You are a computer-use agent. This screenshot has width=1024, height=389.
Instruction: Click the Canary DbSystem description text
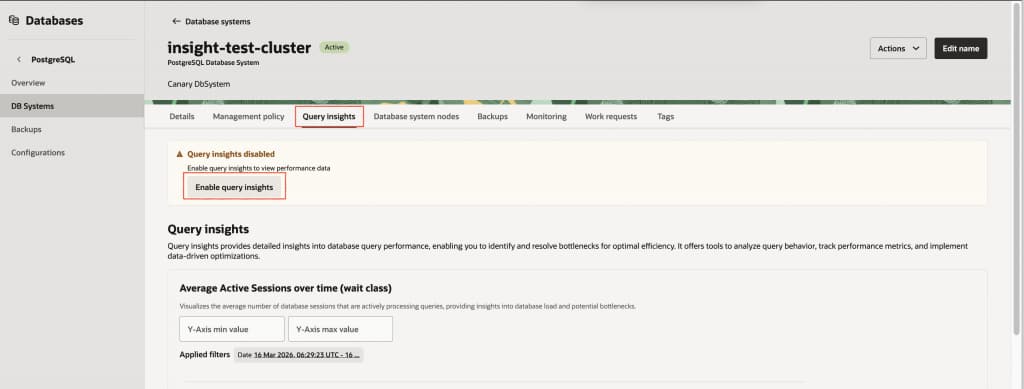click(x=199, y=84)
